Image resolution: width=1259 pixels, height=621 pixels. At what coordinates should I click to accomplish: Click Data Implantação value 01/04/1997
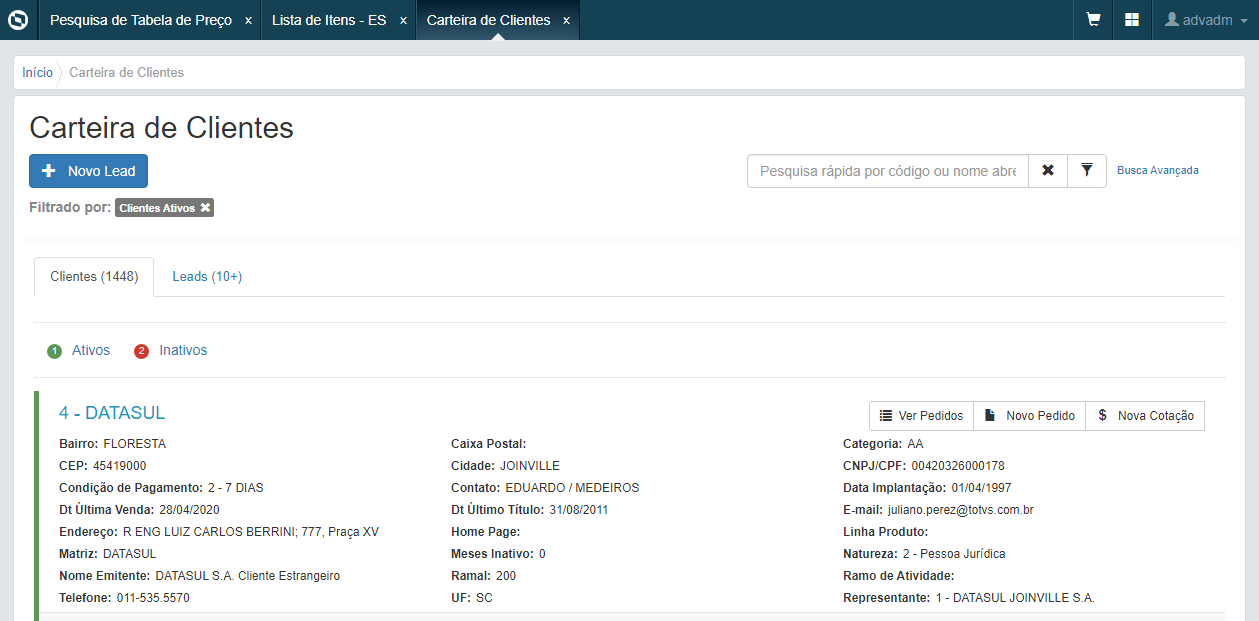[x=982, y=488]
